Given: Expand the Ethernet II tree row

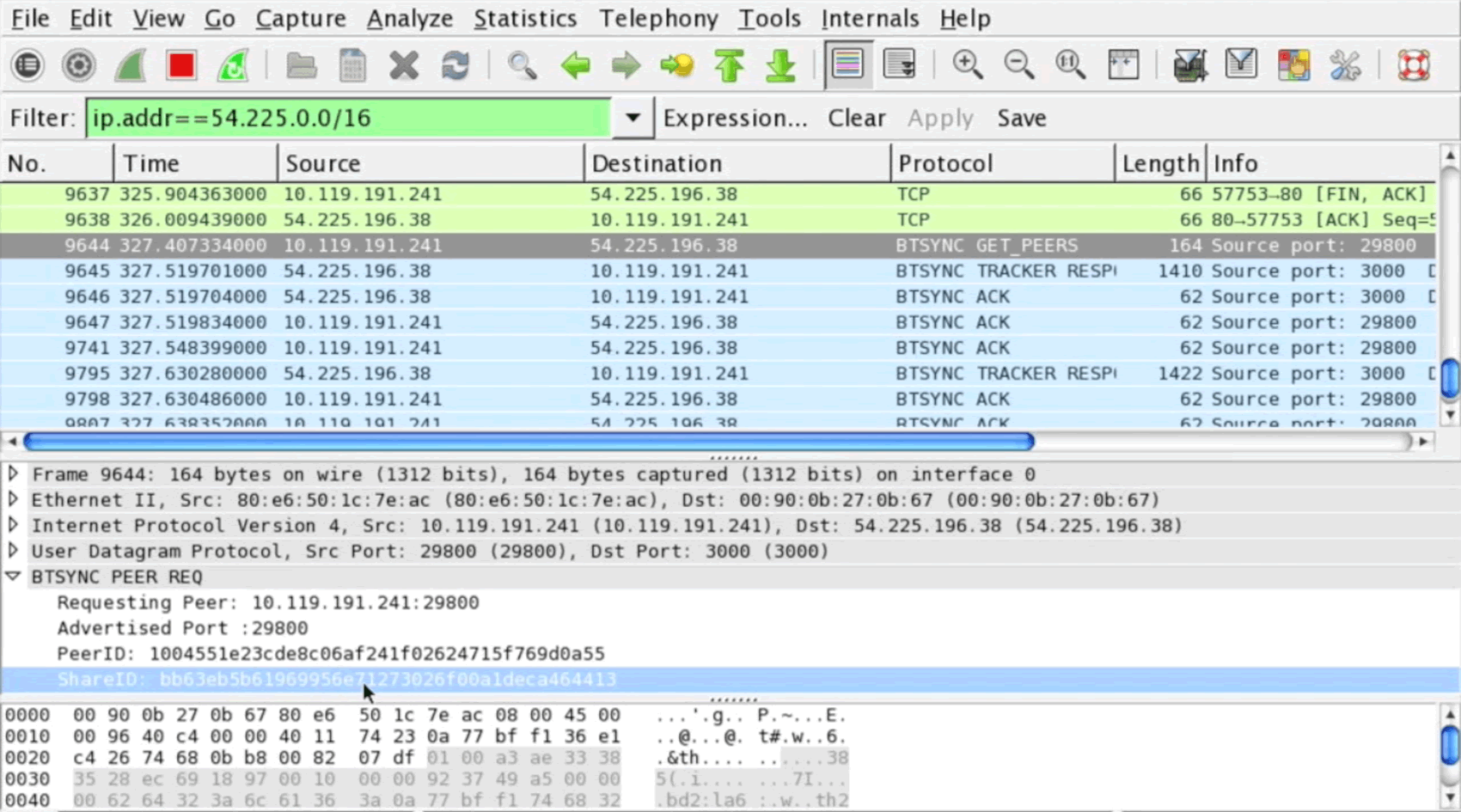Looking at the screenshot, I should coord(14,499).
